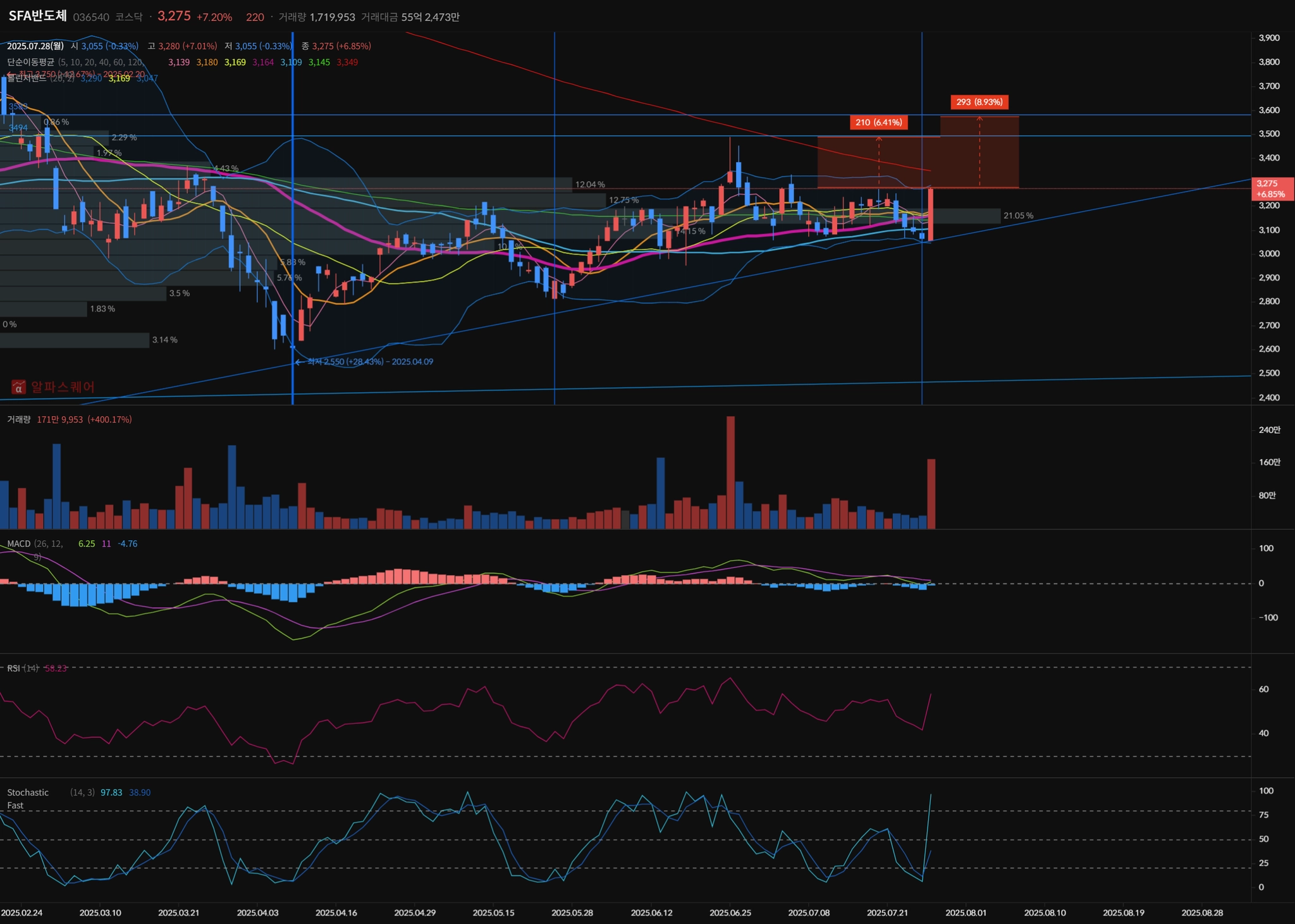Screen dimensions: 1295x924
Task: Open the Stochastic Fast indicator label
Action: pyautogui.click(x=28, y=792)
